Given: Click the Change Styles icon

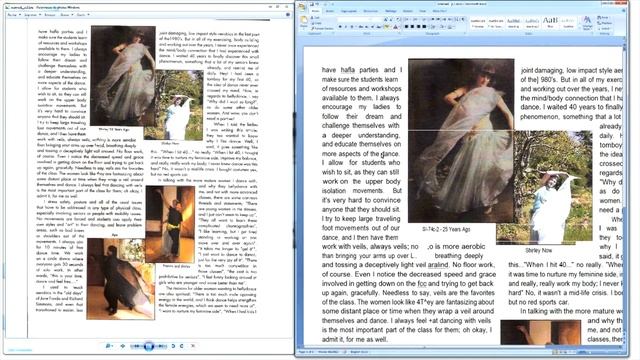Looking at the screenshot, I should (587, 23).
